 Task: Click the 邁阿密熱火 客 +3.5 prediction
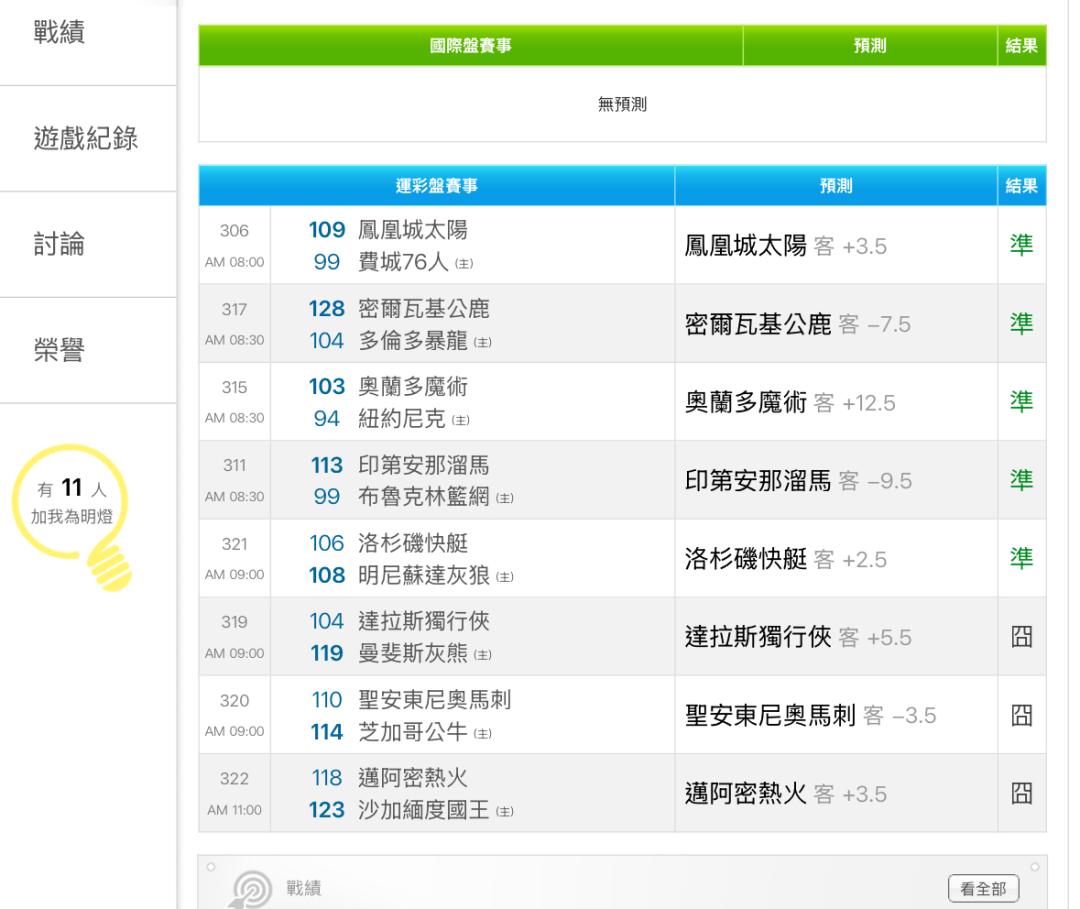786,793
